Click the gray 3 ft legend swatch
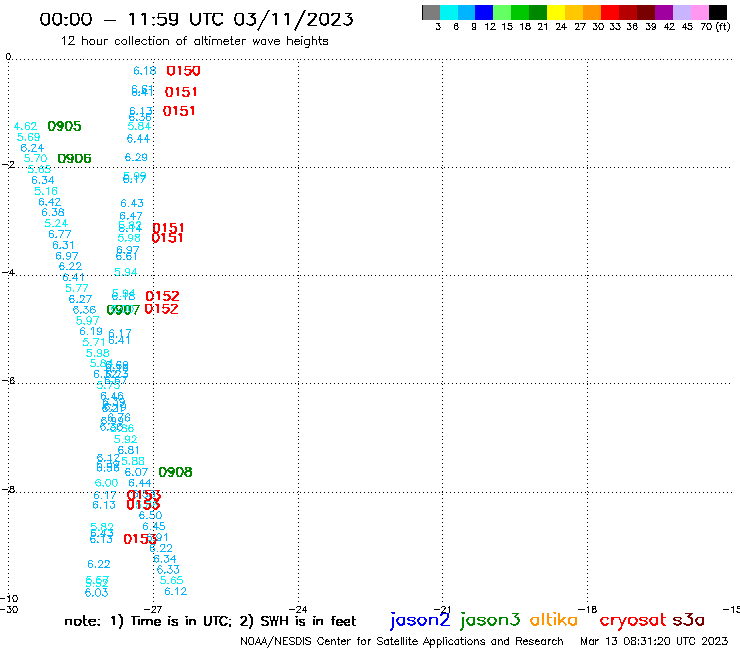This screenshot has width=740, height=650. (431, 12)
